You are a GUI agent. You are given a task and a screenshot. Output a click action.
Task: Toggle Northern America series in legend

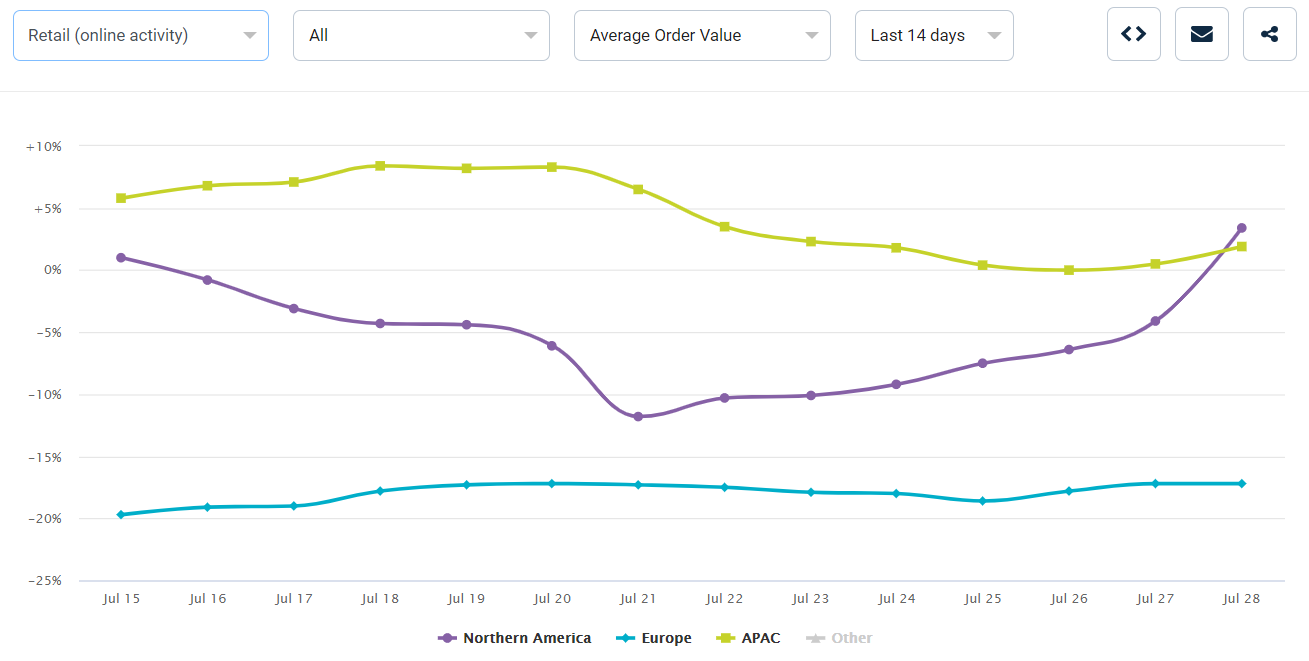tap(515, 638)
